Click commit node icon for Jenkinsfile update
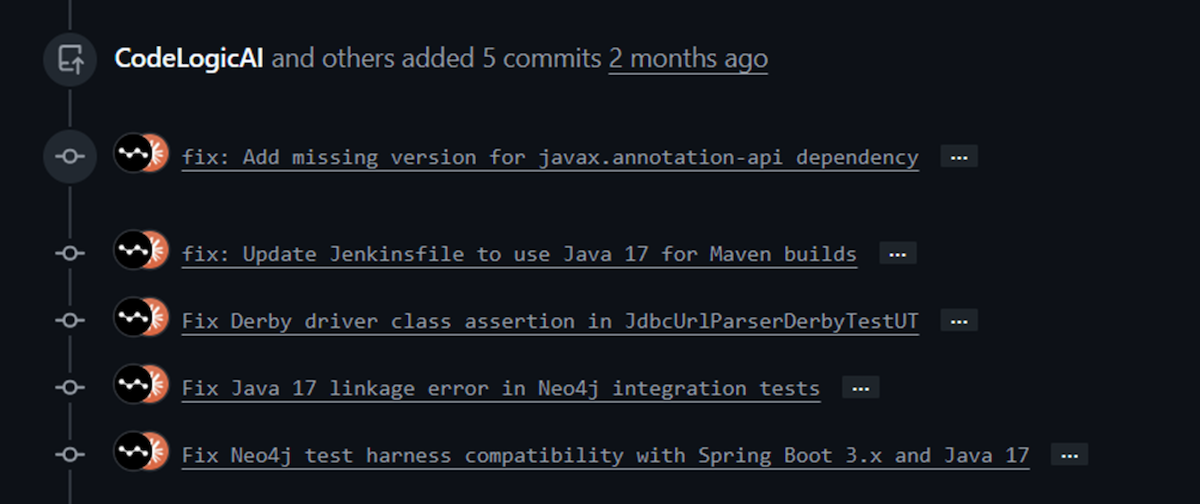This screenshot has width=1200, height=504. click(x=70, y=254)
